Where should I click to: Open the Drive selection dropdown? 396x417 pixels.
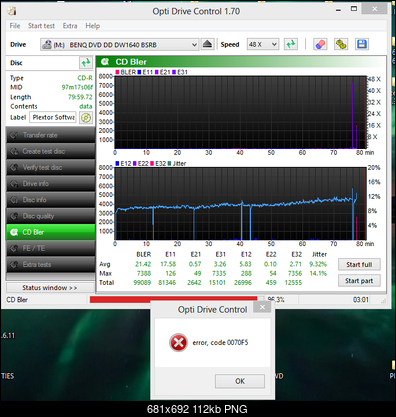[x=119, y=44]
